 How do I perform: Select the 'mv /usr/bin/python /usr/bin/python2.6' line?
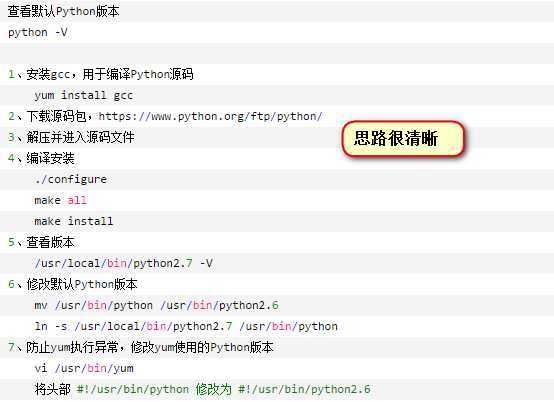point(157,306)
